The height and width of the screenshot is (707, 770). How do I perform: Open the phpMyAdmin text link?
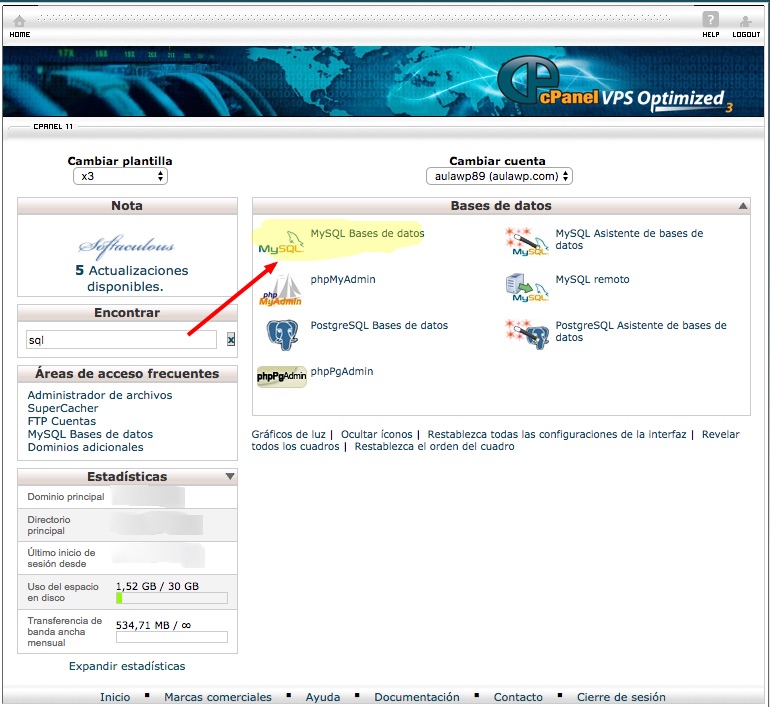click(x=343, y=279)
